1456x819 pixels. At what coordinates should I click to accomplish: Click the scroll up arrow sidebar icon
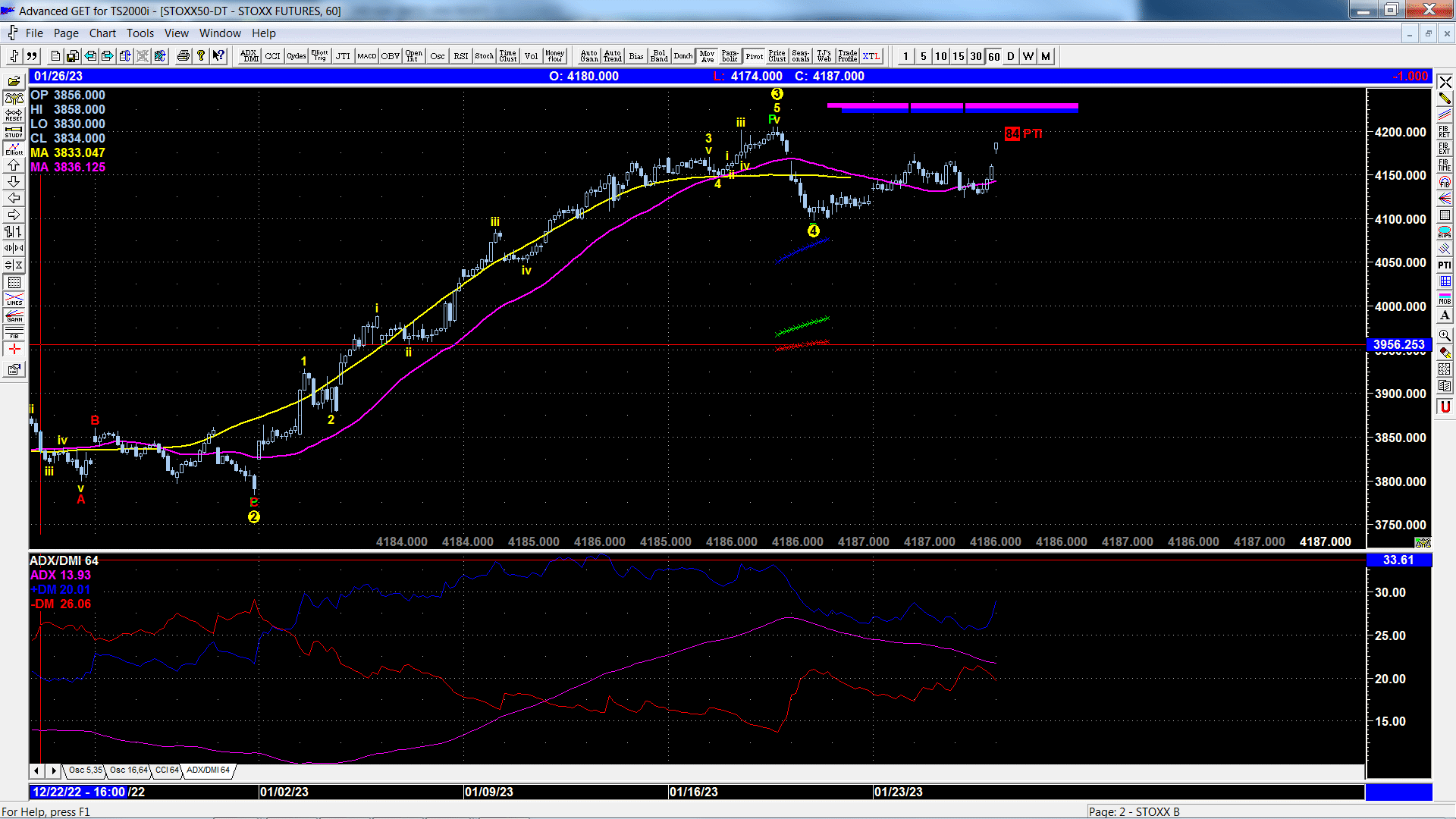14,165
